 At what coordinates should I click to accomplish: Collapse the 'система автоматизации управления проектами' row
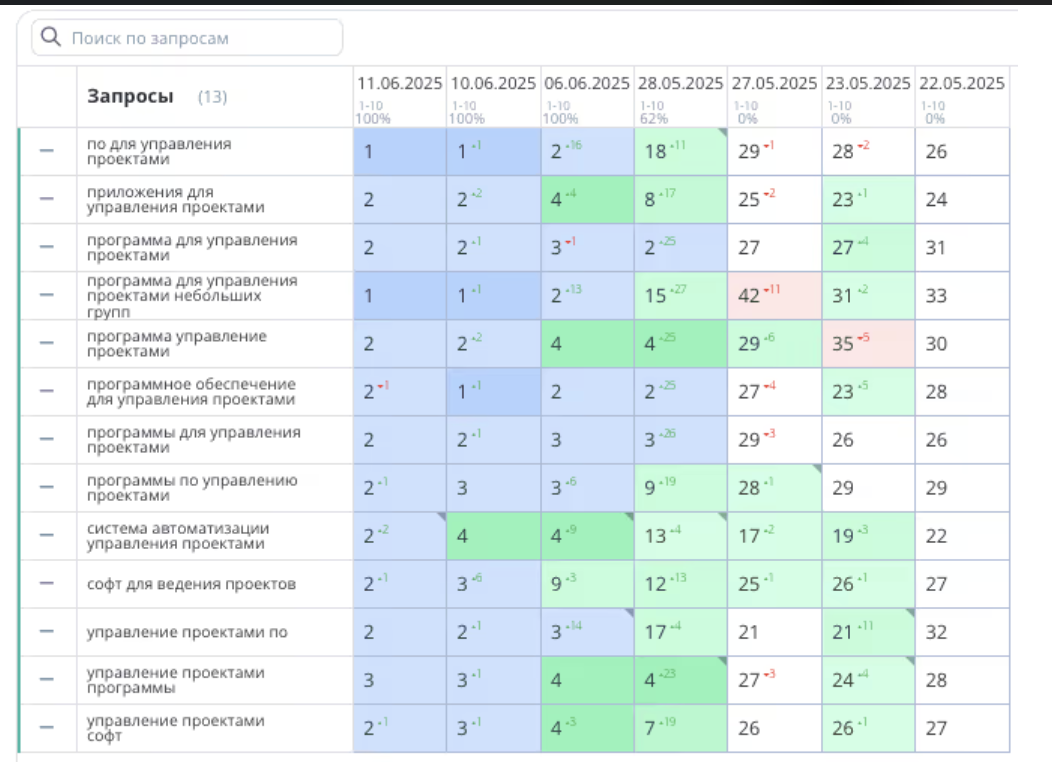pyautogui.click(x=46, y=536)
